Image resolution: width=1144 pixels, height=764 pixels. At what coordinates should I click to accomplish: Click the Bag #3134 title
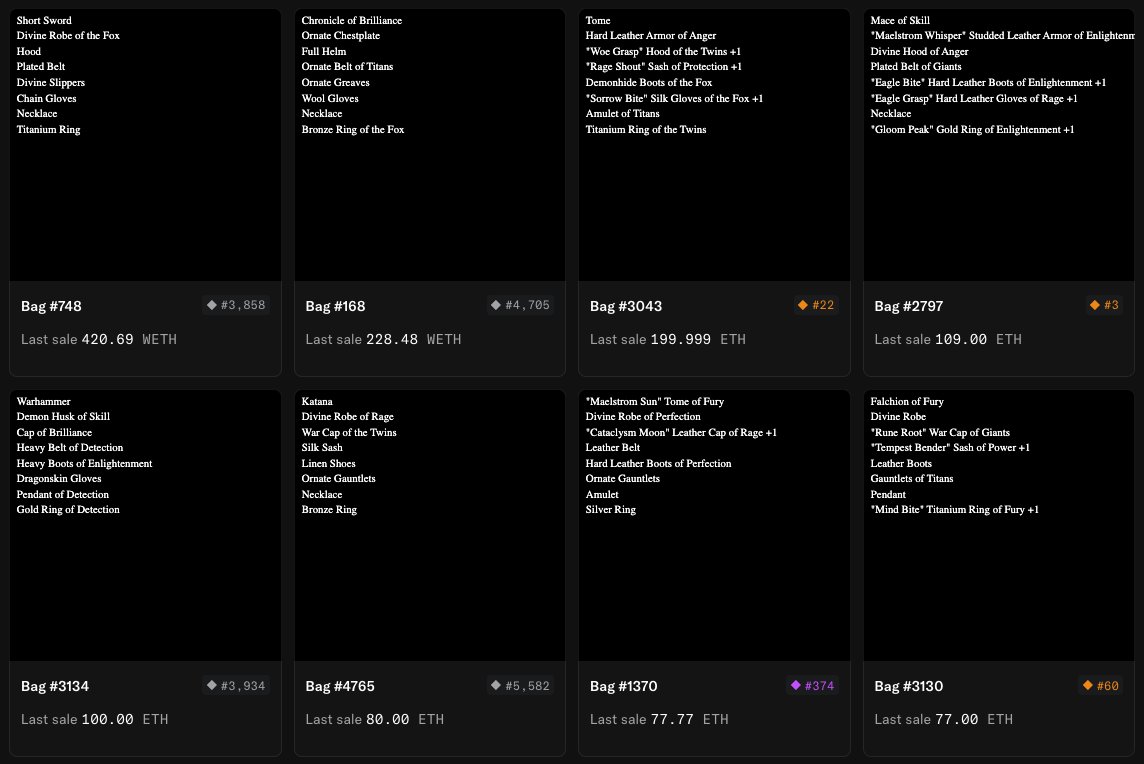click(x=55, y=687)
